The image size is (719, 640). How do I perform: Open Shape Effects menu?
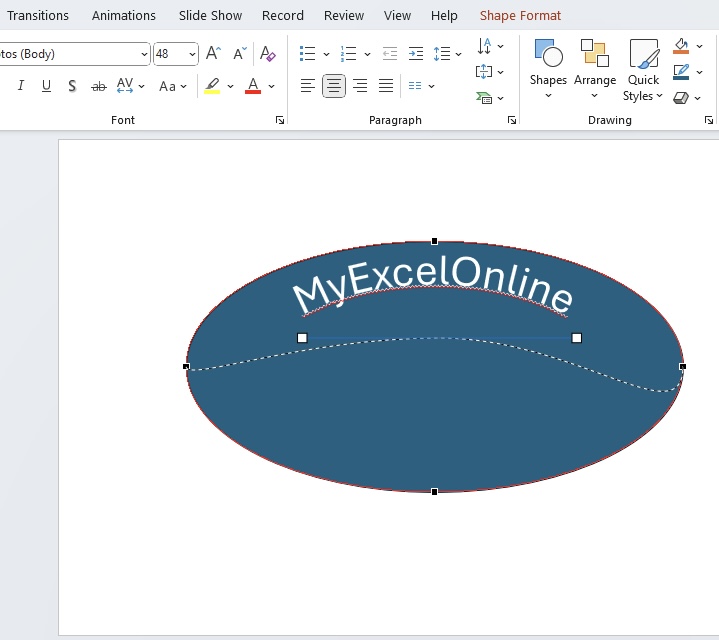coord(687,98)
